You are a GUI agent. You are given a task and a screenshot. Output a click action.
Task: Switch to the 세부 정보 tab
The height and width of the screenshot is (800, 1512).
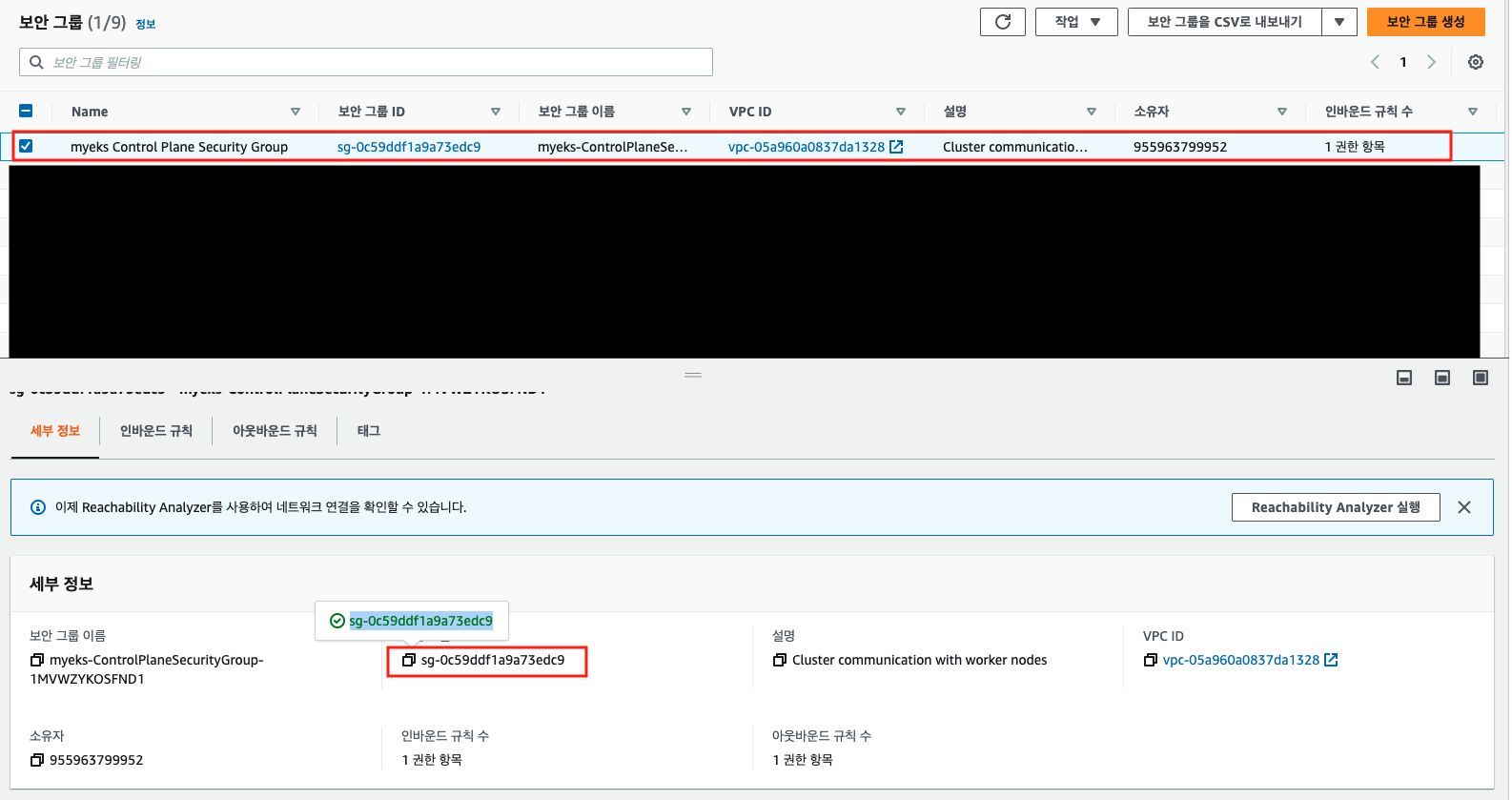tap(55, 431)
